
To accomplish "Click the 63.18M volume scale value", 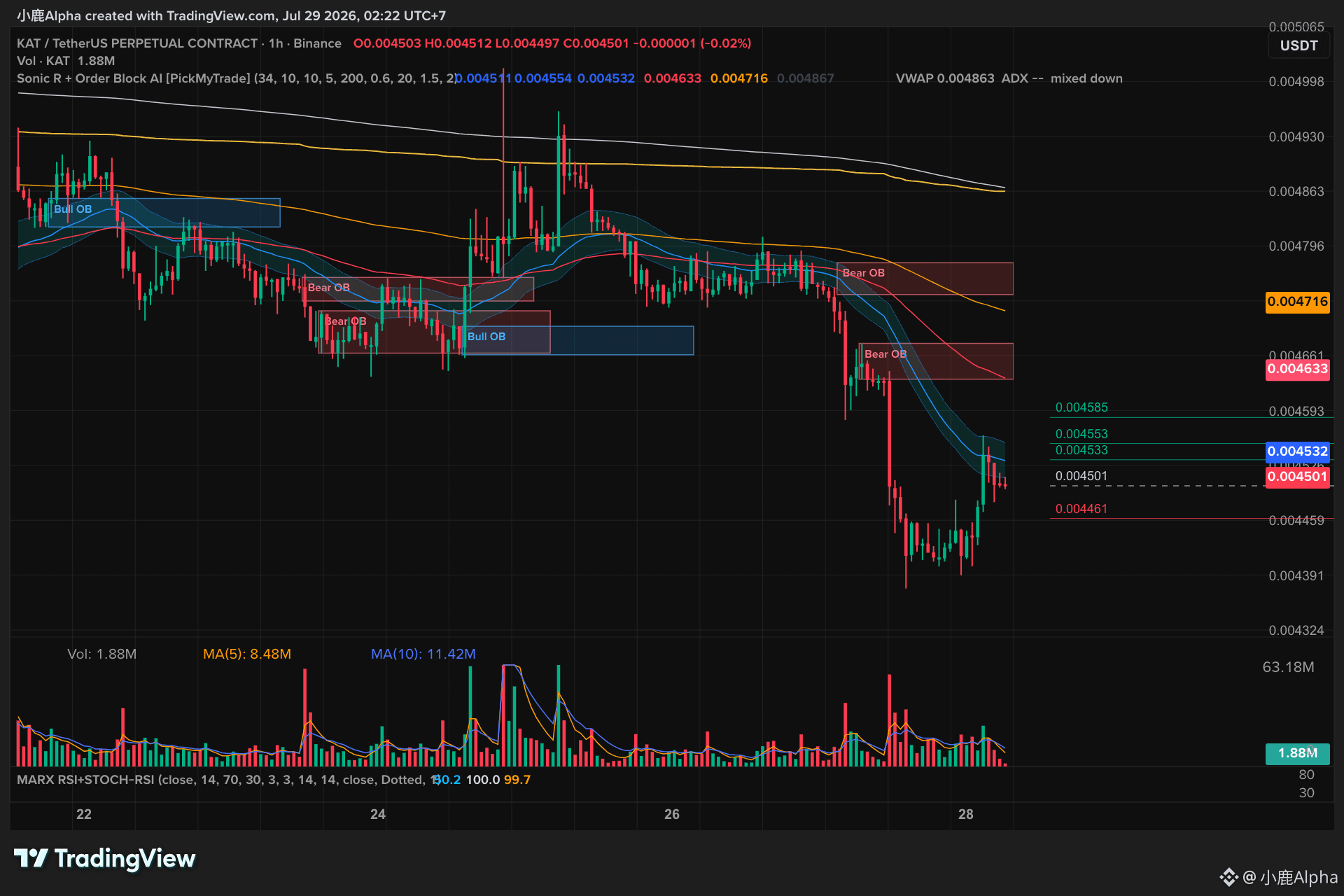I will point(1288,667).
